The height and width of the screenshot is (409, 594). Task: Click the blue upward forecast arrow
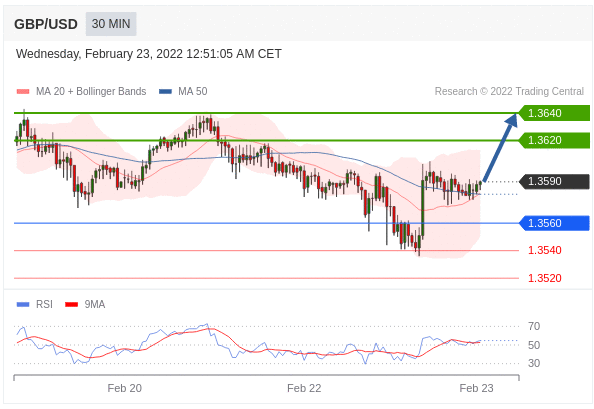[x=500, y=148]
